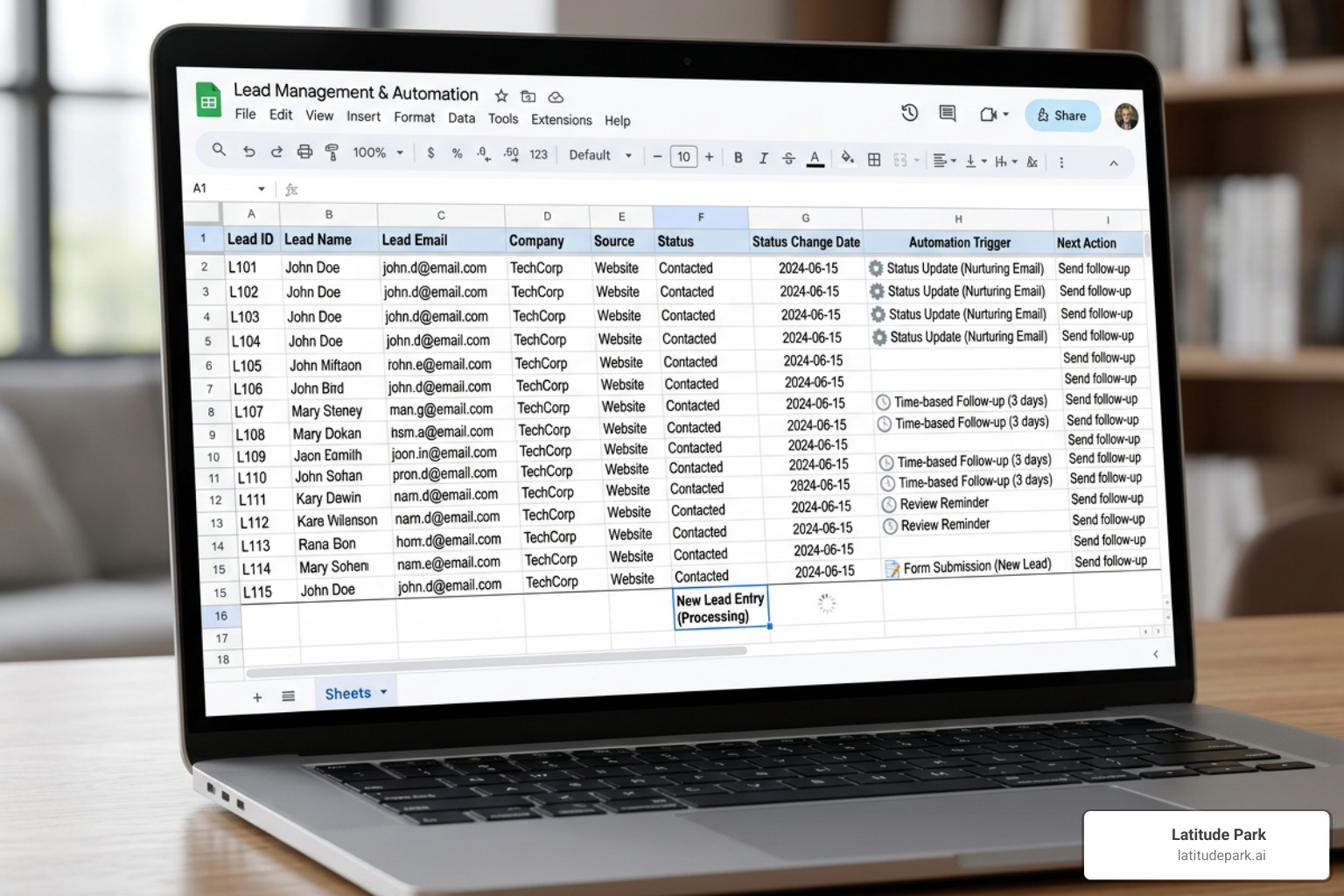The height and width of the screenshot is (896, 1344).
Task: Open text wrapping dropdown
Action: [x=1005, y=162]
